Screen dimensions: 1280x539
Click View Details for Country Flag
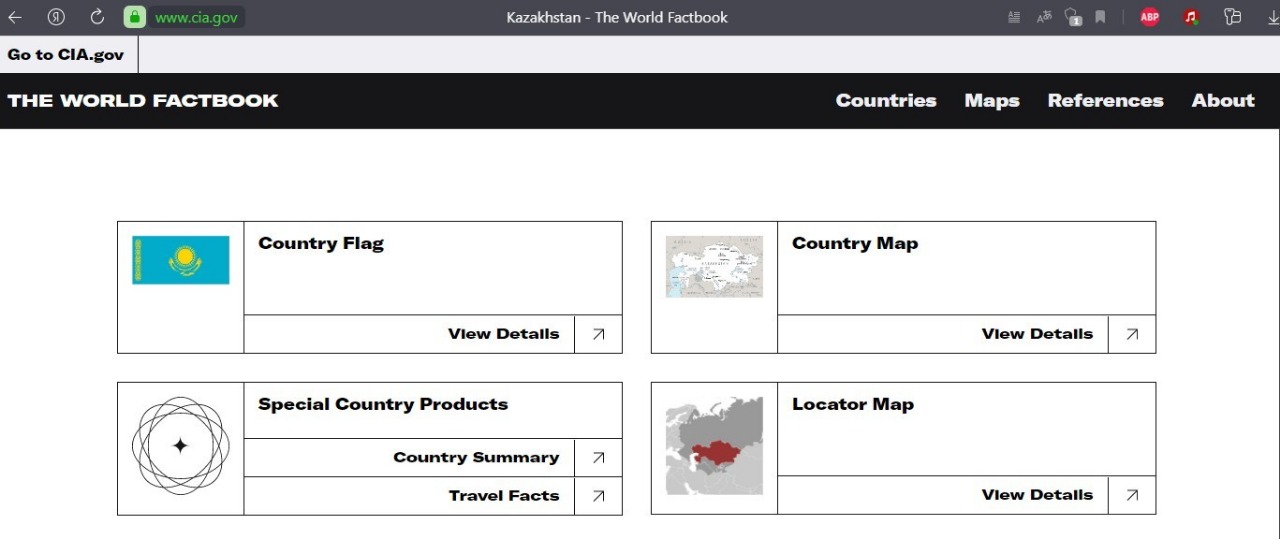click(x=503, y=334)
